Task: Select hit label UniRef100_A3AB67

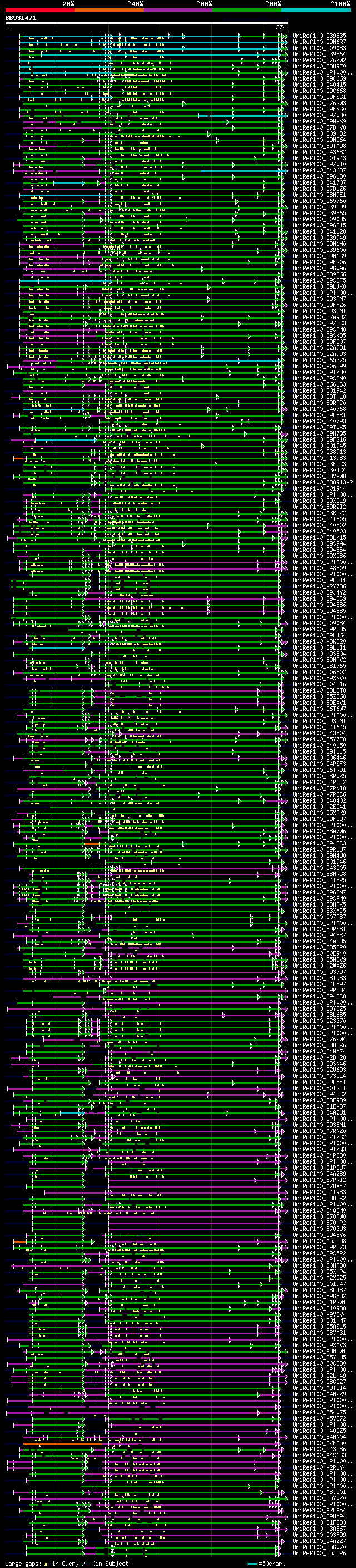Action: 319,1529
